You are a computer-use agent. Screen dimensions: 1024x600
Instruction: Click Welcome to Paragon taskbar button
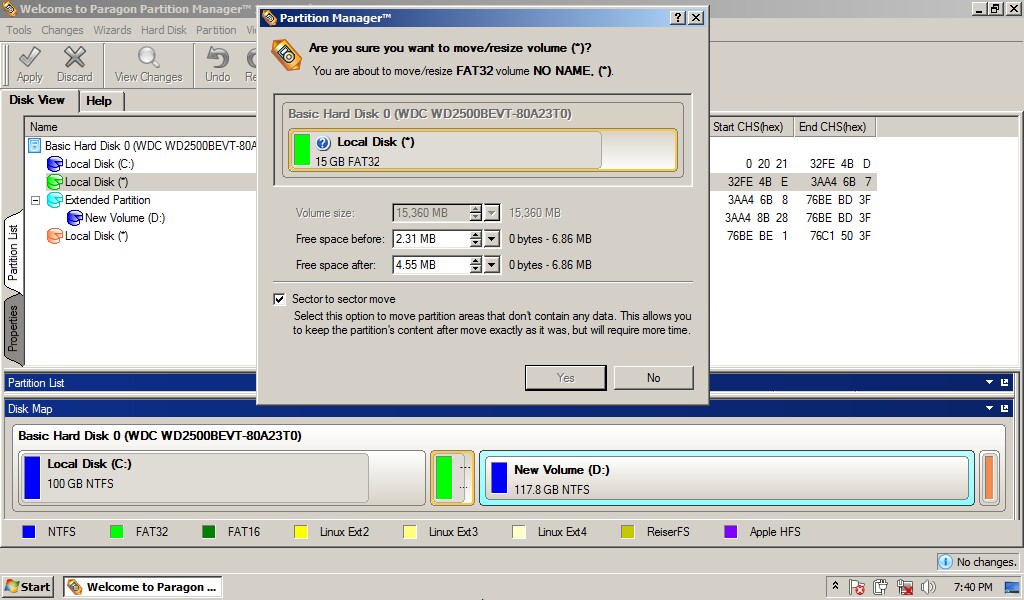[142, 587]
